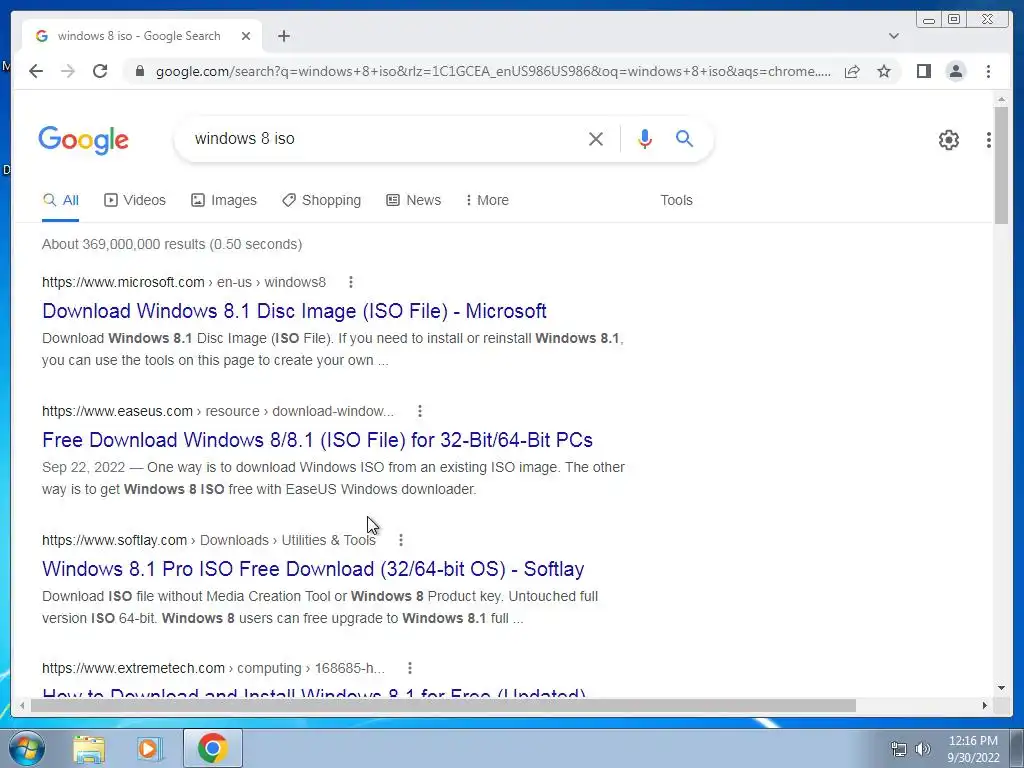Reload the current page
Image resolution: width=1024 pixels, height=768 pixels.
[x=100, y=71]
